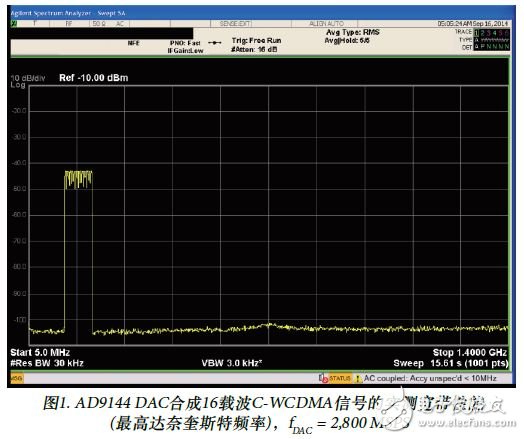Select trace number 1

pos(477,33)
